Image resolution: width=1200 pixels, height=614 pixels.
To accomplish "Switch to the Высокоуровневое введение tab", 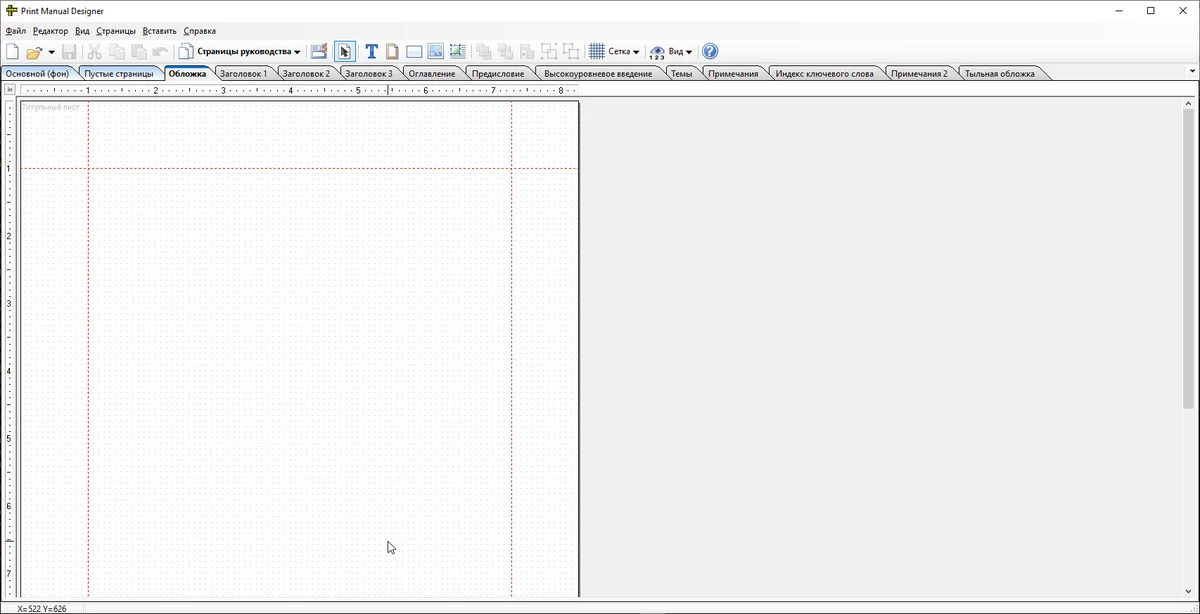I will [598, 73].
